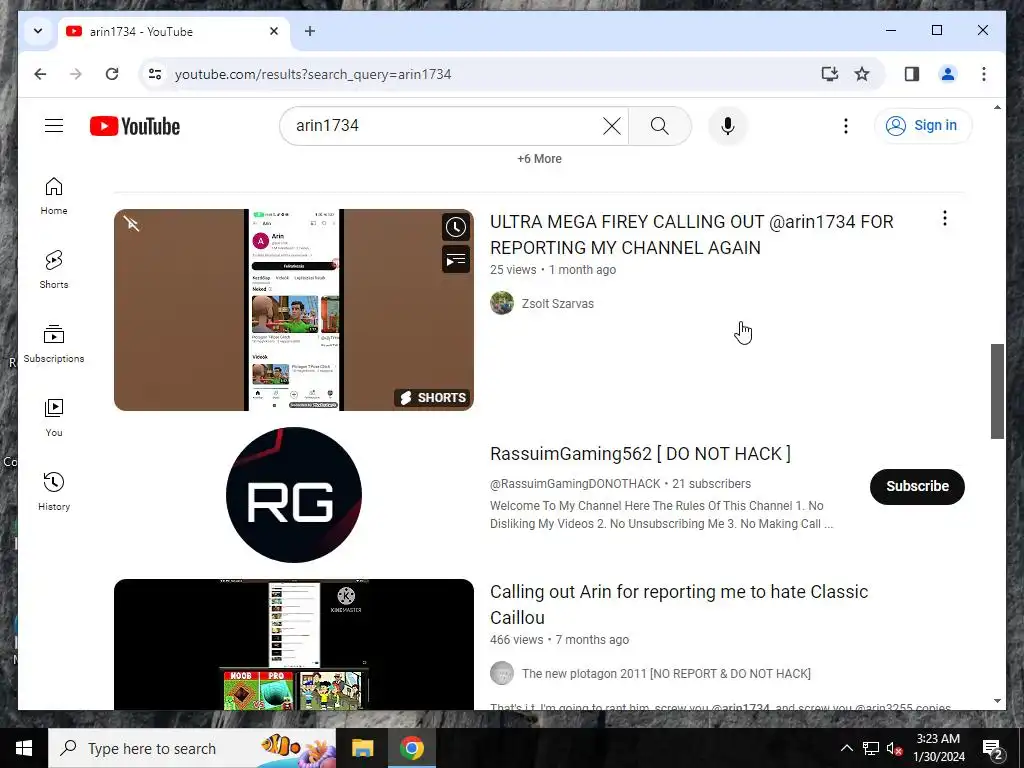Bookmark this page with star icon
Image resolution: width=1024 pixels, height=768 pixels.
pyautogui.click(x=862, y=74)
